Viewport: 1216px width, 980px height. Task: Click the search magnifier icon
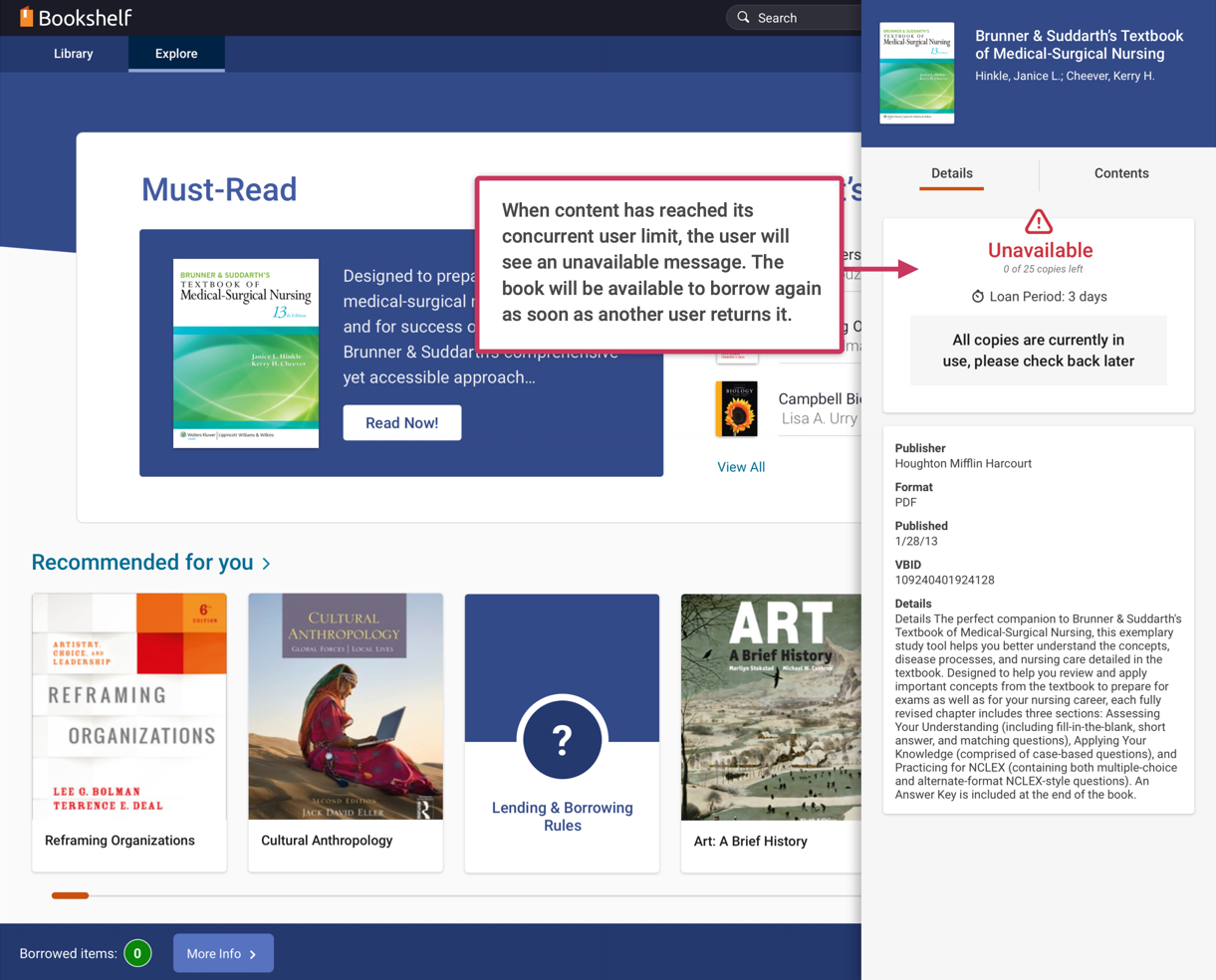click(x=743, y=18)
